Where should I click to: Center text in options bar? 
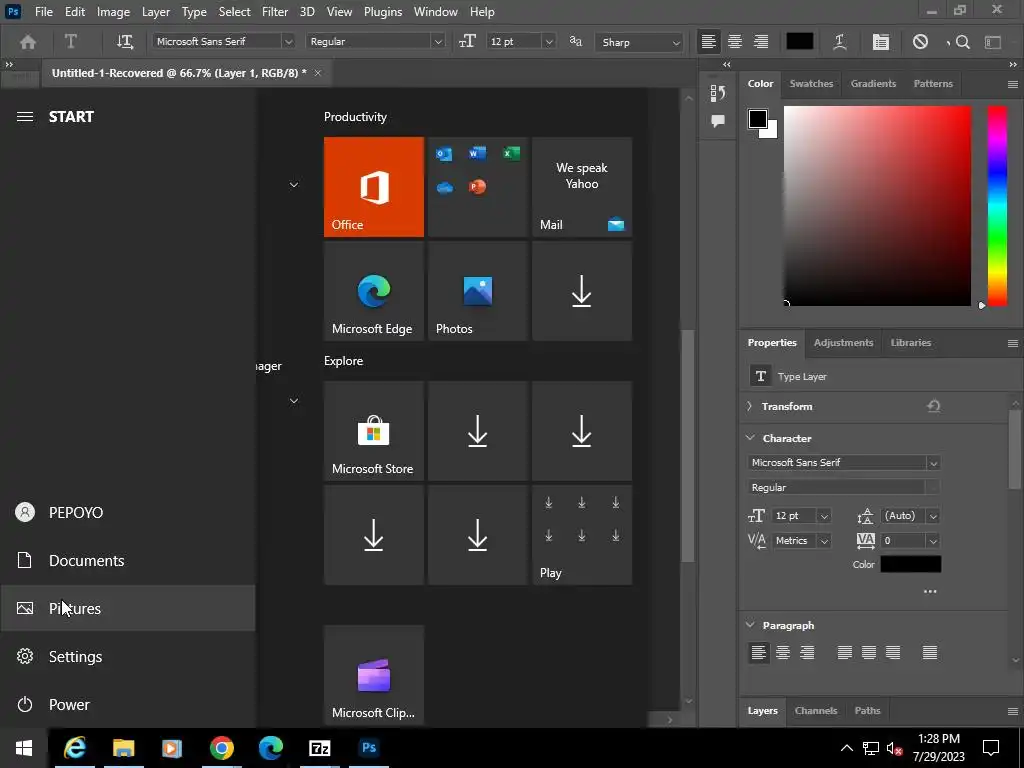[735, 42]
